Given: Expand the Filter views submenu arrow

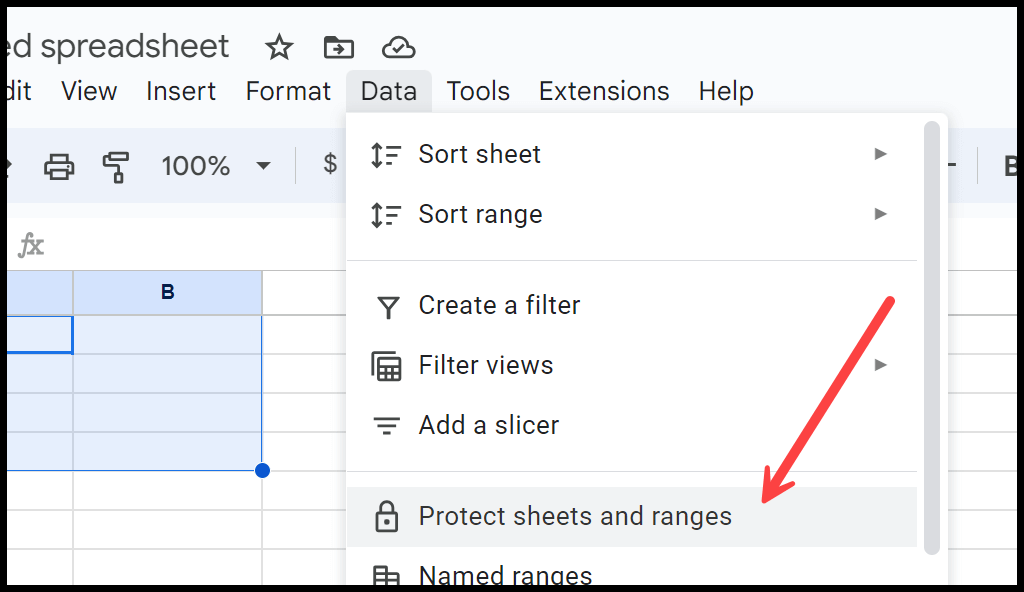Looking at the screenshot, I should [880, 365].
